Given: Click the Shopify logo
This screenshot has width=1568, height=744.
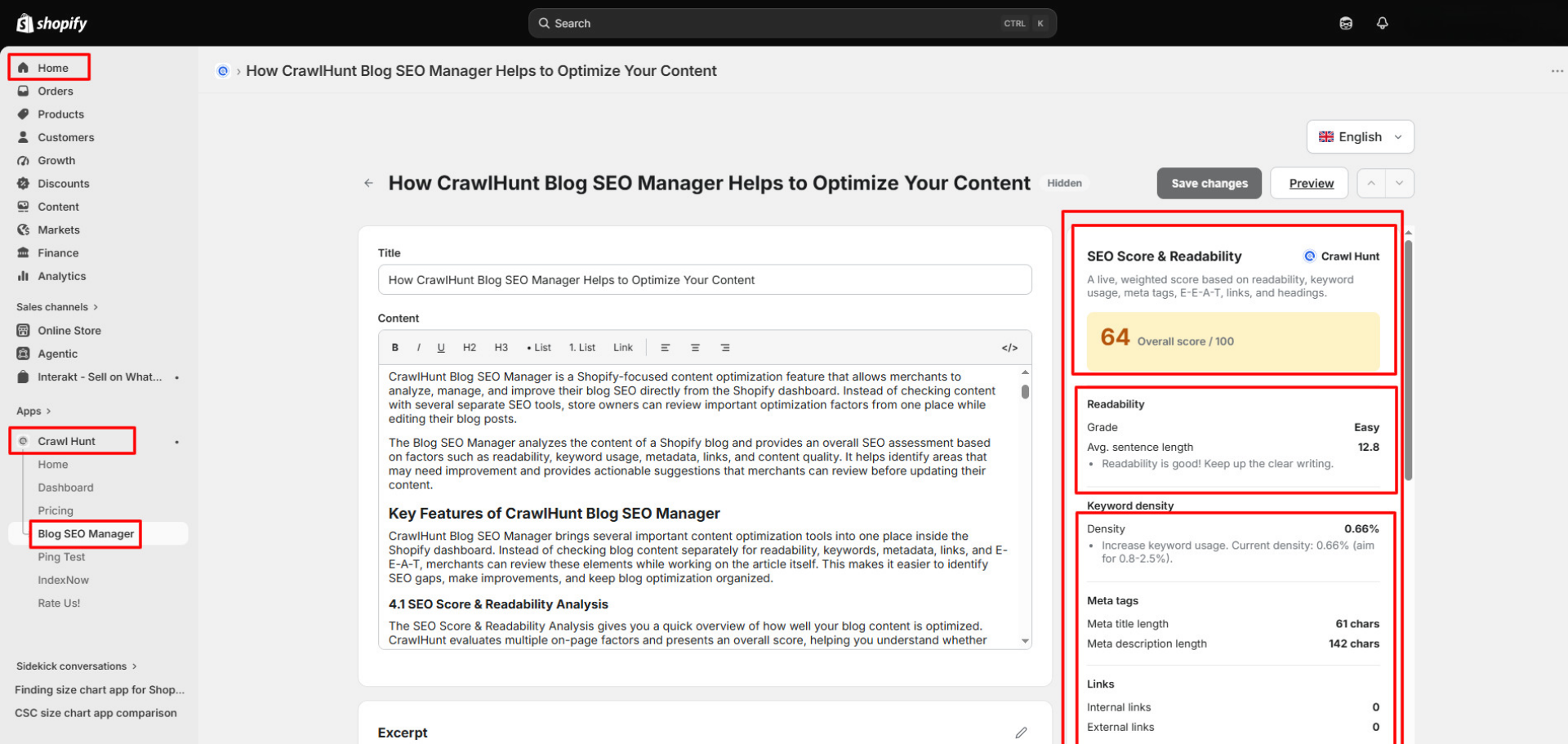Looking at the screenshot, I should [x=51, y=23].
